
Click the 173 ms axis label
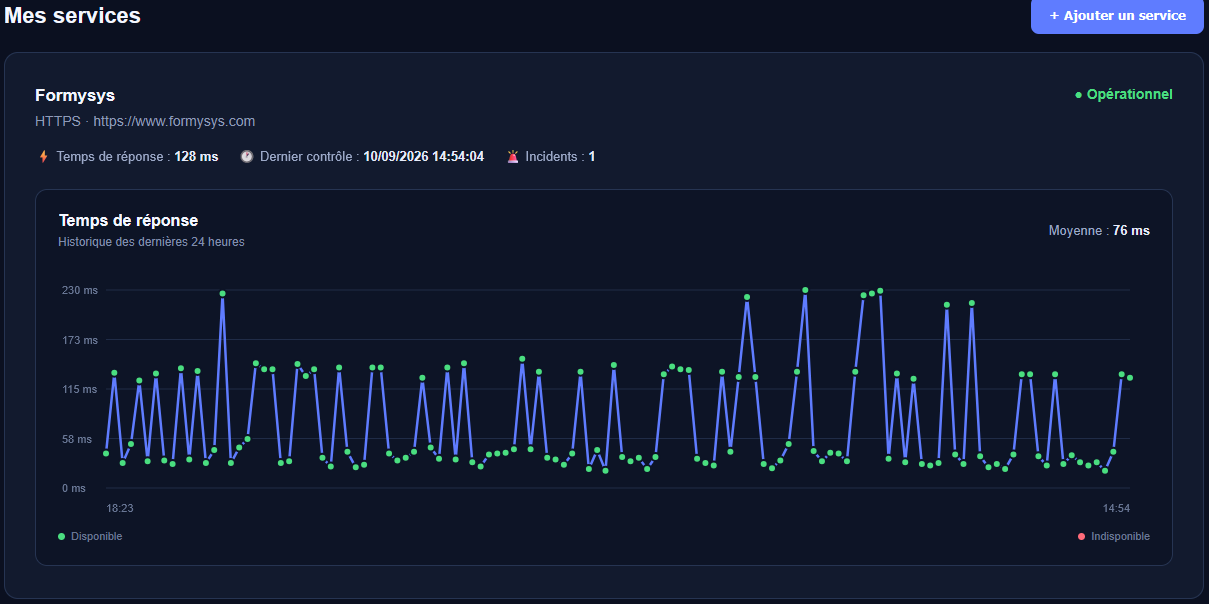pyautogui.click(x=81, y=340)
